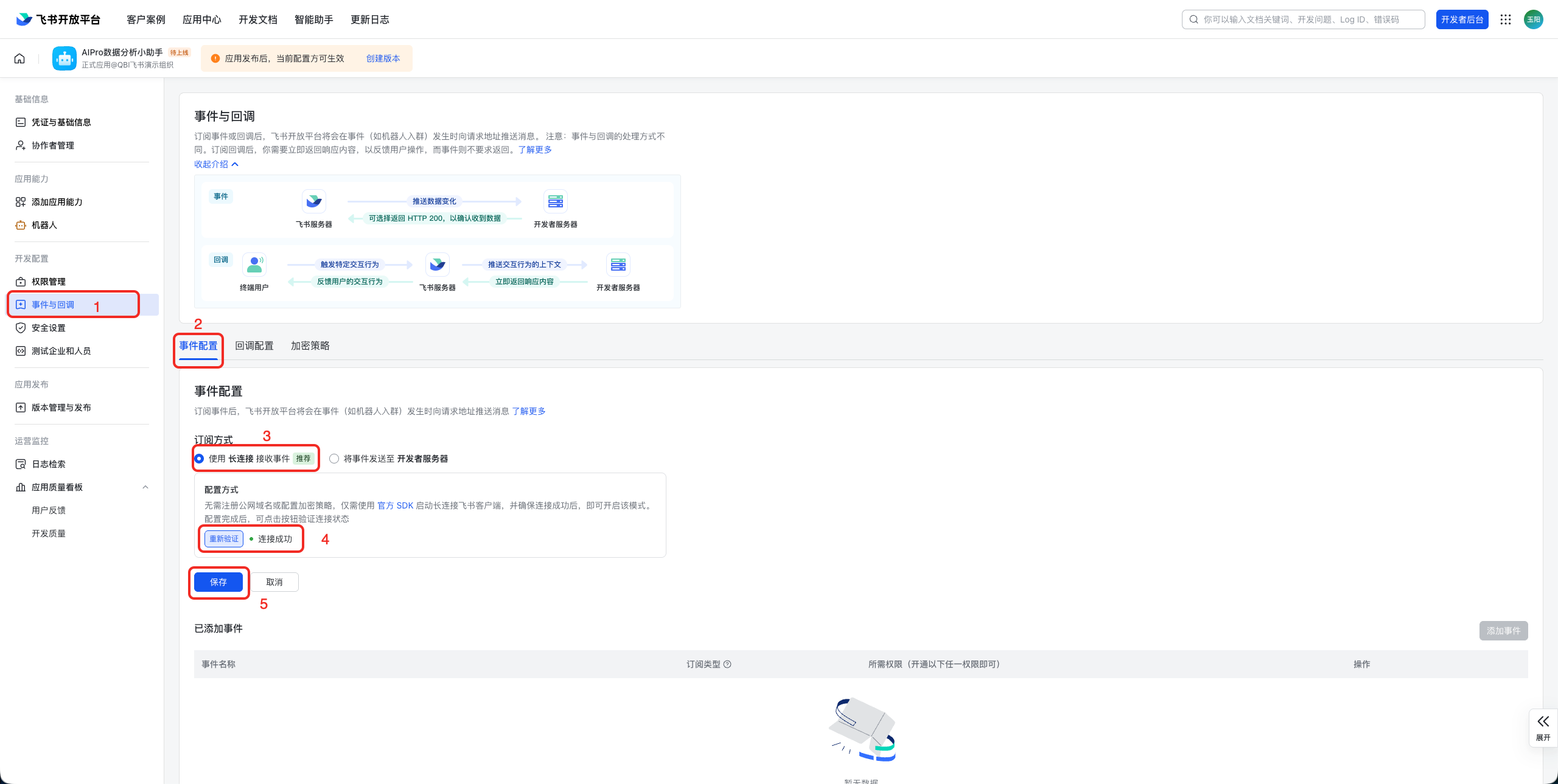This screenshot has width=1558, height=784.
Task: Click the 添加事件 button
Action: pyautogui.click(x=1503, y=631)
